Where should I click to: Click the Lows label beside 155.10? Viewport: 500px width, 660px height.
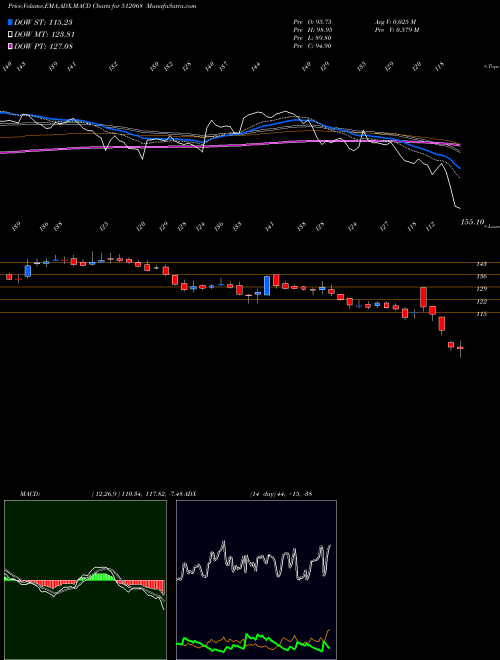(x=492, y=226)
